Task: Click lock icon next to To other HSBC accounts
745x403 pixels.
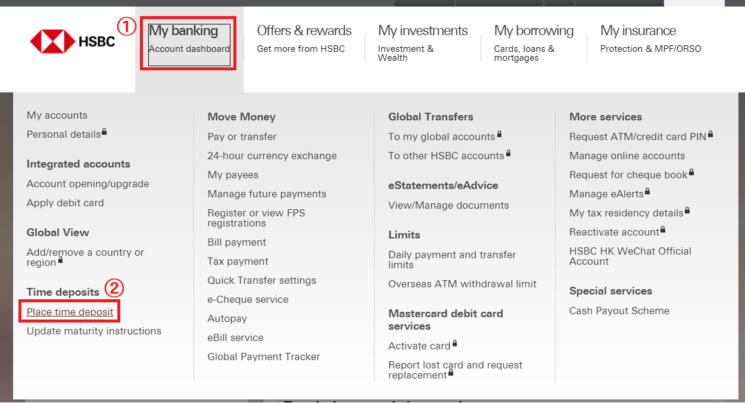Action: pos(509,153)
